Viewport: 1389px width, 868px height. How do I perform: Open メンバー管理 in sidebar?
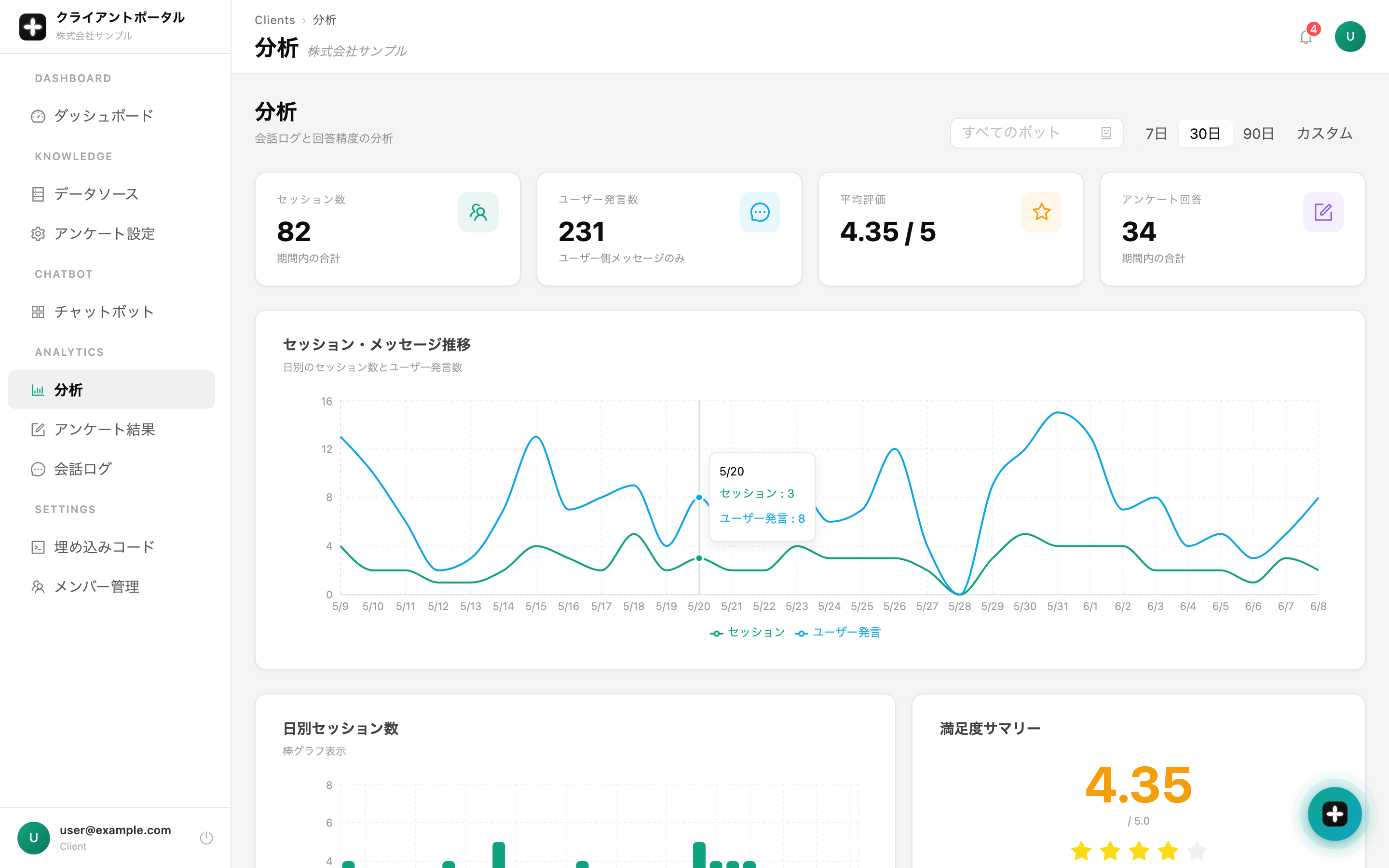[111, 587]
